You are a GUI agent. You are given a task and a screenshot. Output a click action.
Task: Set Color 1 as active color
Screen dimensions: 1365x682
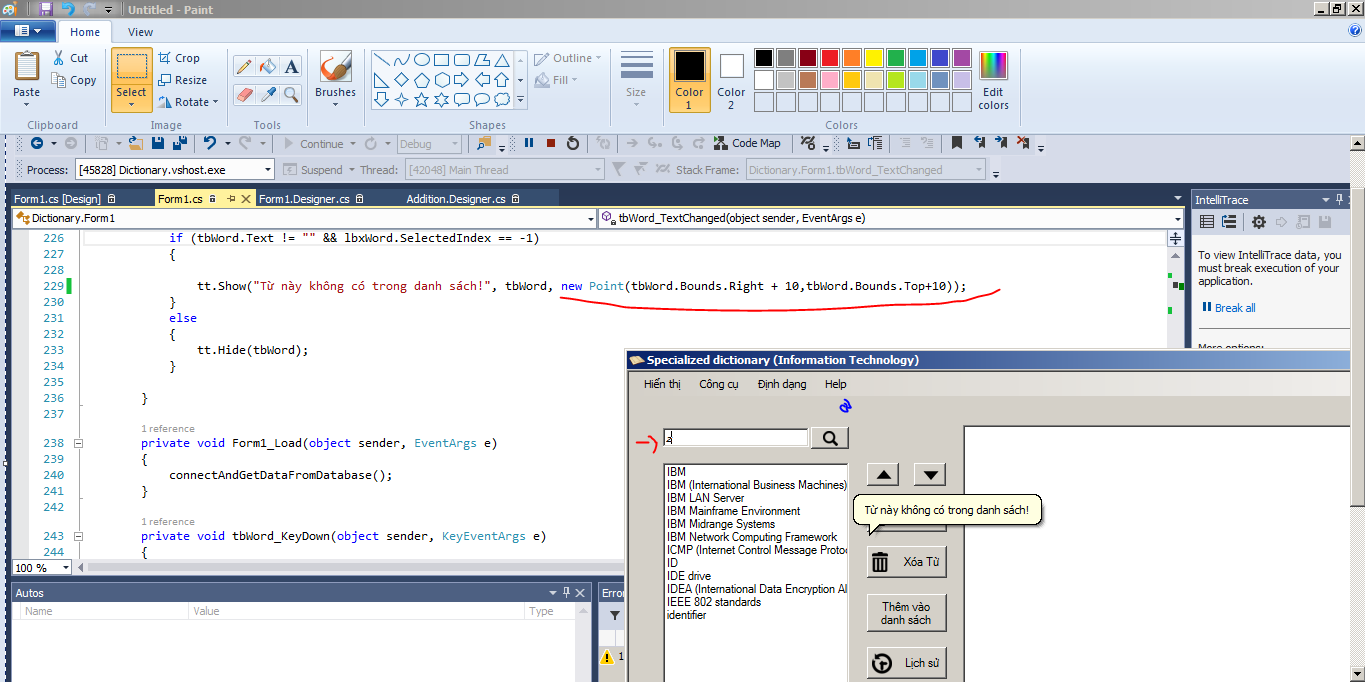tap(689, 79)
